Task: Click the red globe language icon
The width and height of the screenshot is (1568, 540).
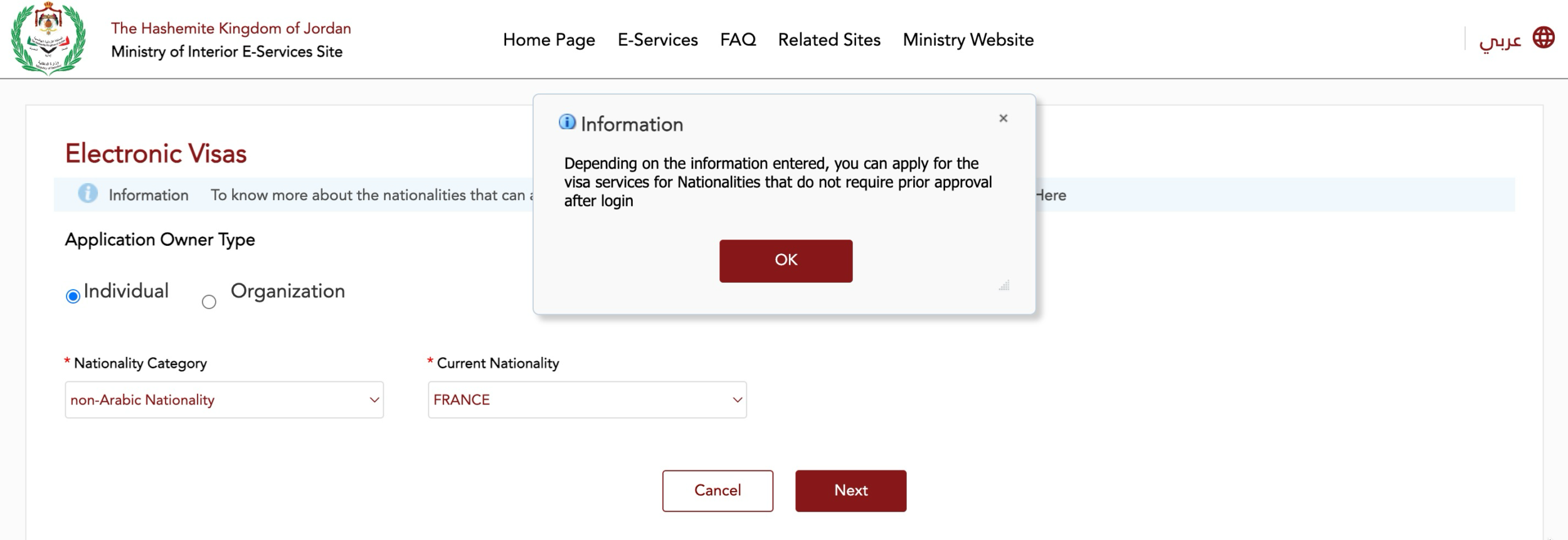Action: click(x=1543, y=38)
